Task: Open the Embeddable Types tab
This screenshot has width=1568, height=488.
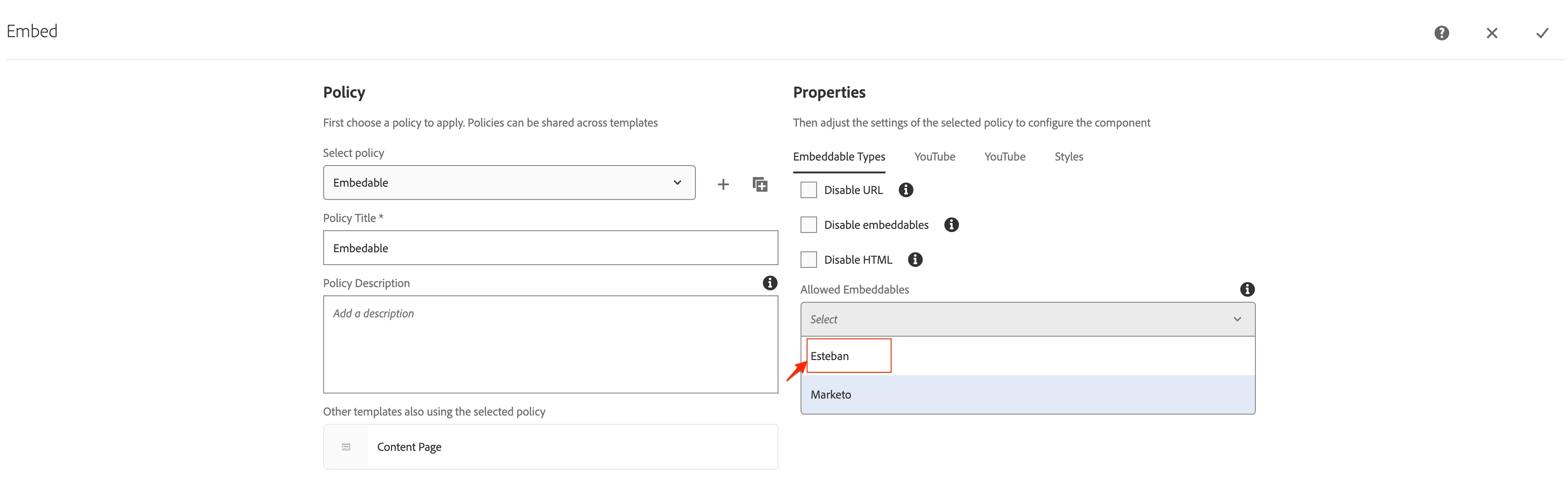Action: point(838,156)
